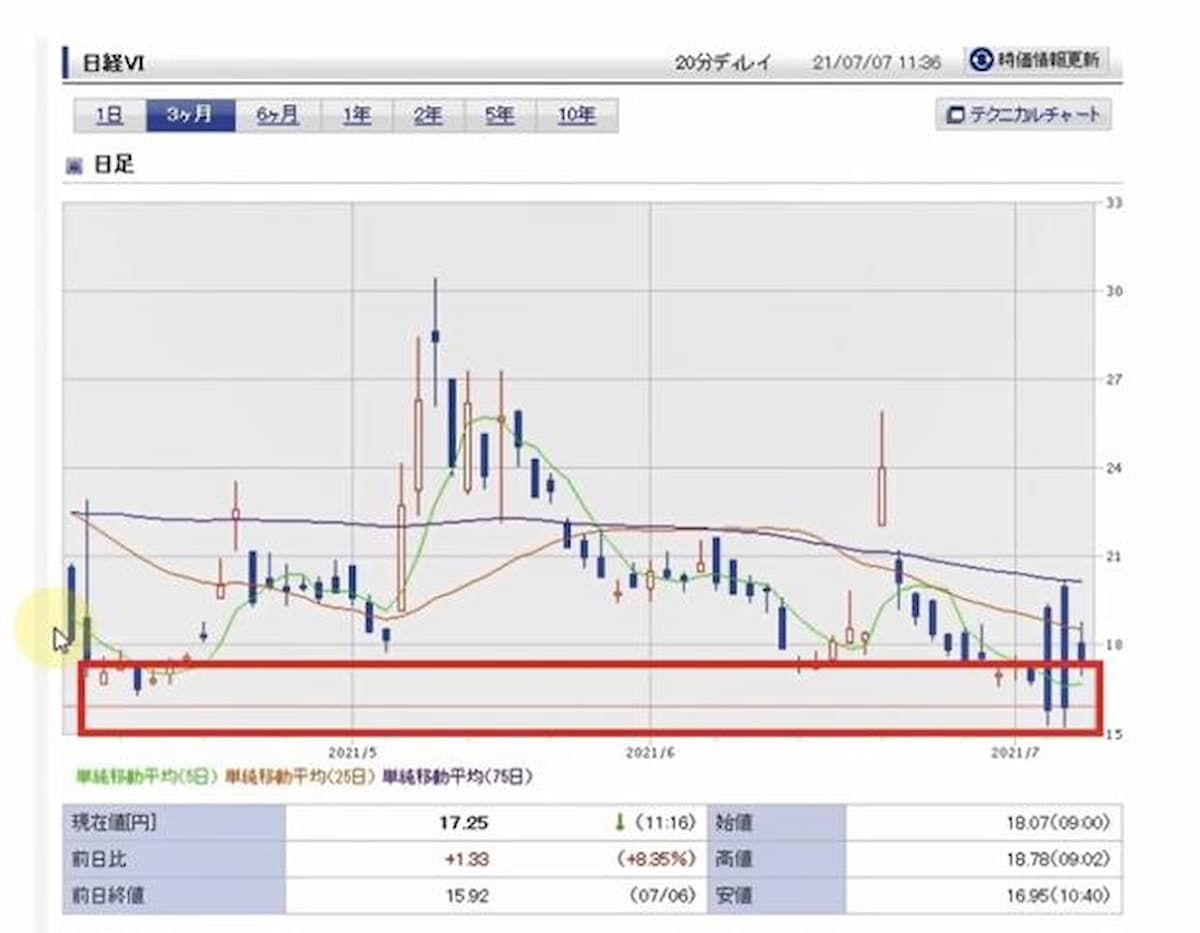The width and height of the screenshot is (1200, 933).
Task: Click the highest blue candlestick near 30
Action: point(435,336)
